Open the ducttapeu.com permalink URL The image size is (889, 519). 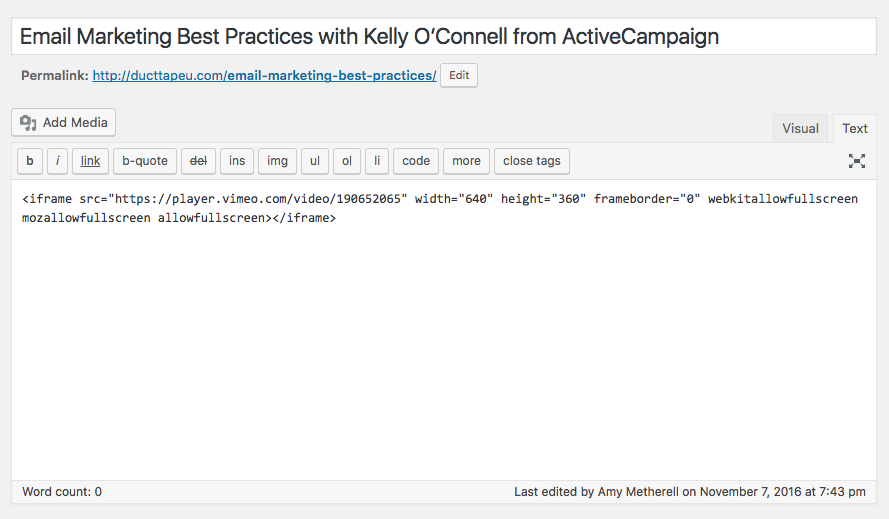pyautogui.click(x=264, y=75)
